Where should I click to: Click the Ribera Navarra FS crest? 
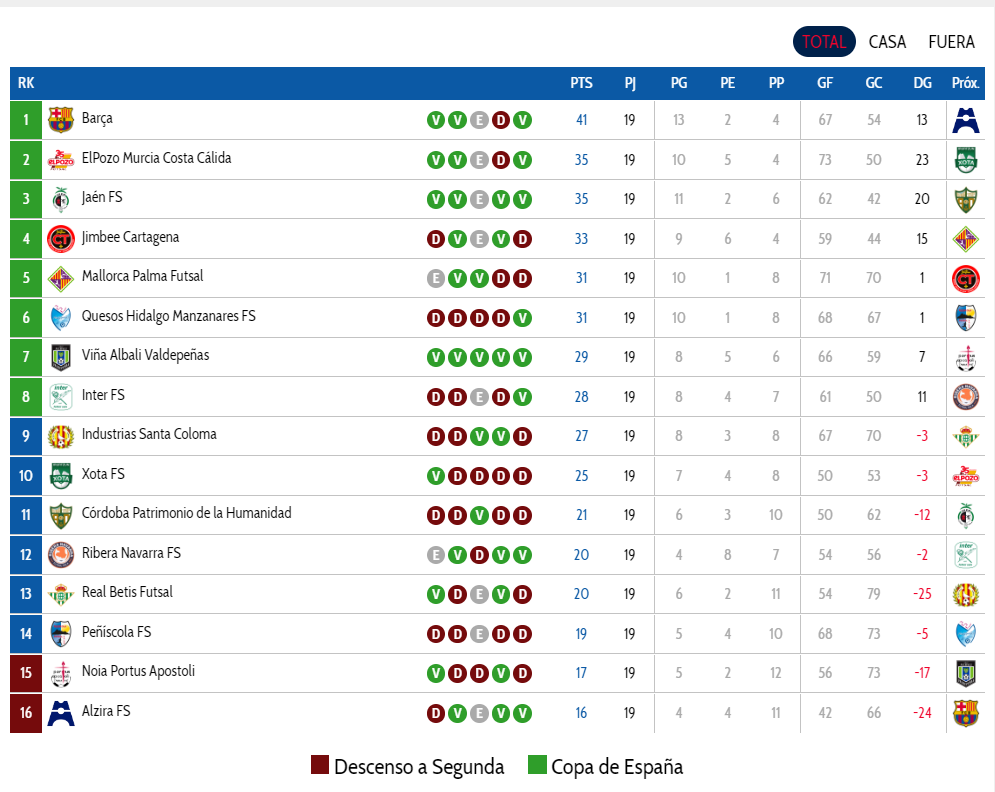click(61, 555)
